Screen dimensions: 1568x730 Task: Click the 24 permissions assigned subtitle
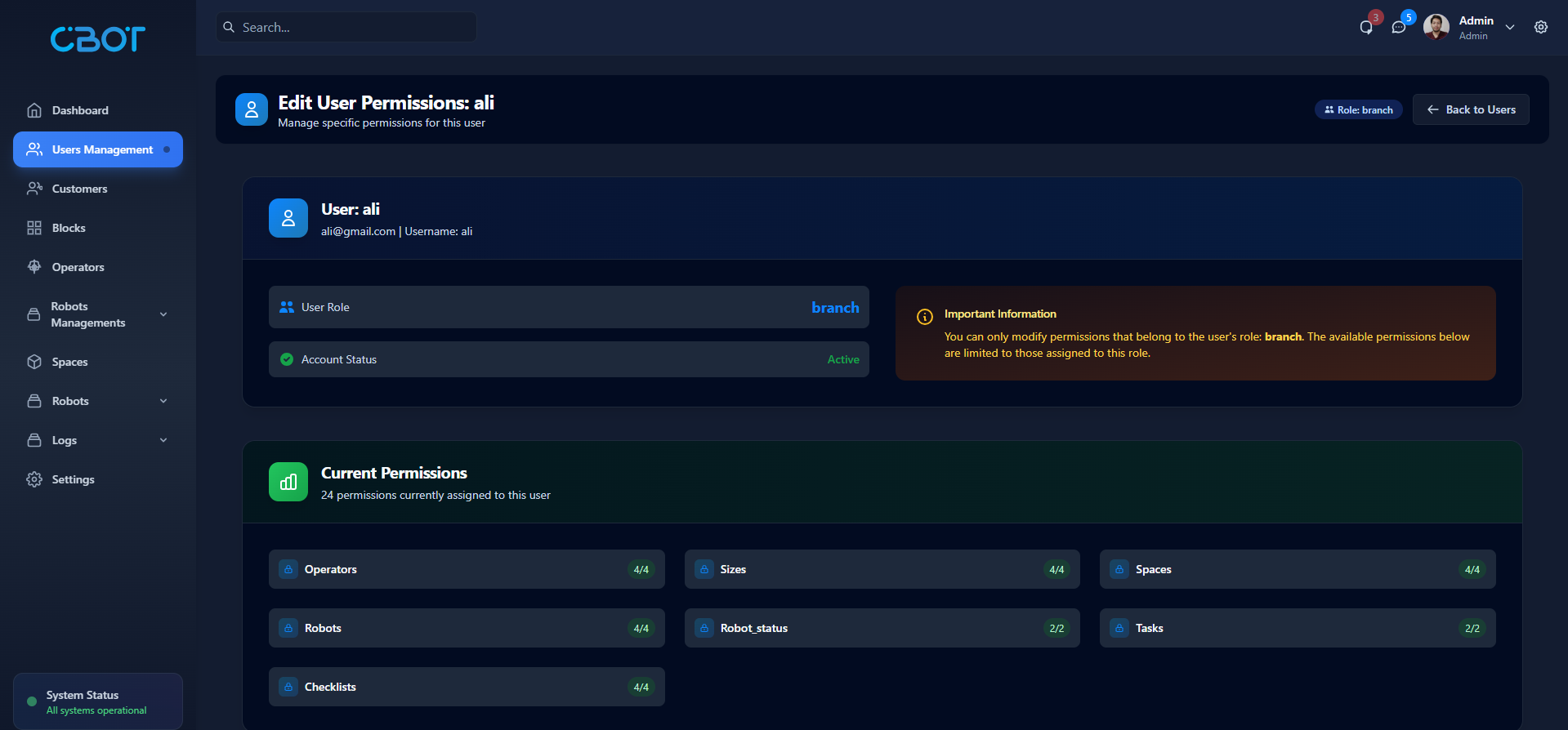pyautogui.click(x=436, y=495)
